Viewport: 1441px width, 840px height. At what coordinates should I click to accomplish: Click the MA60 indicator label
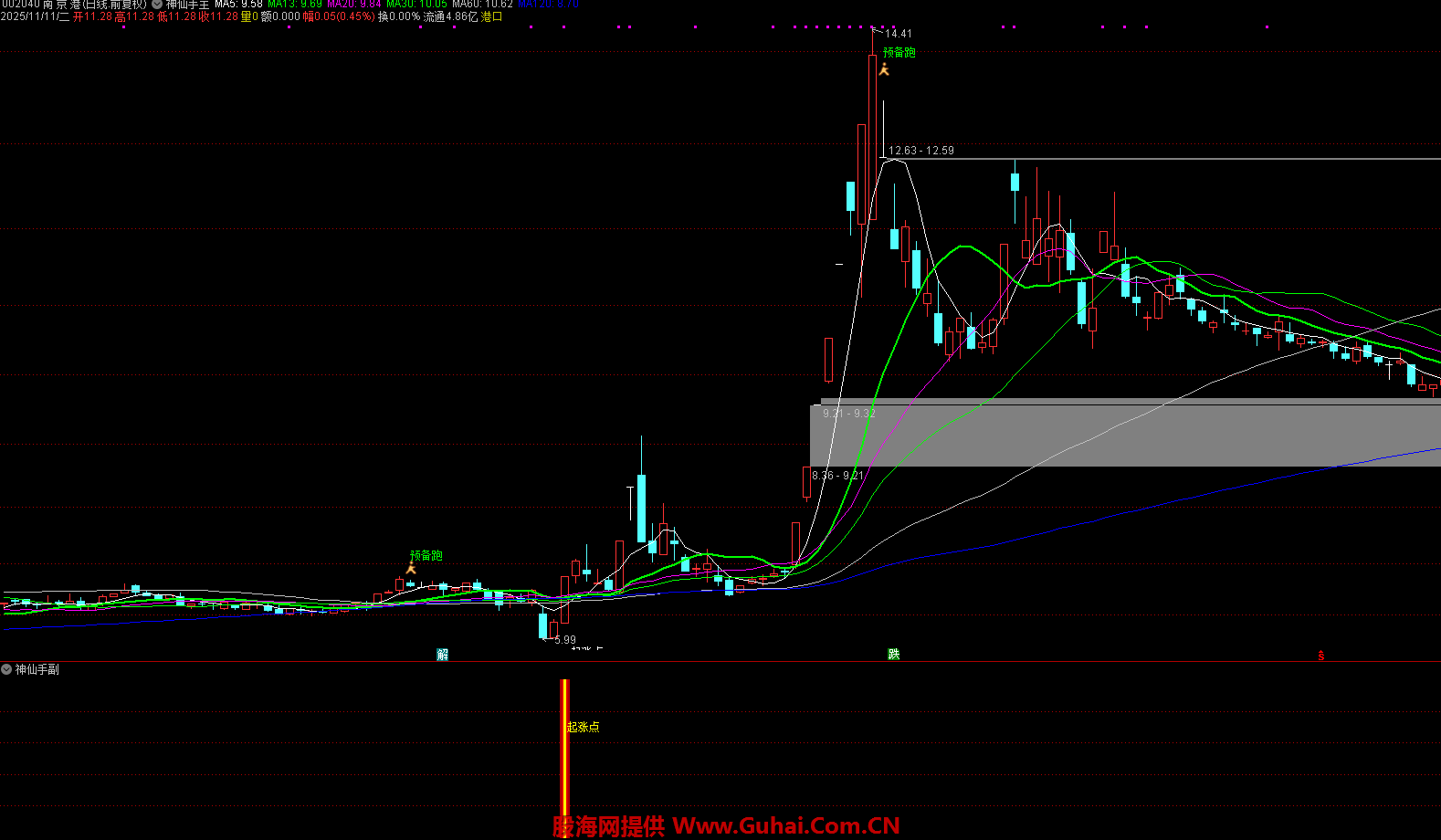click(482, 5)
